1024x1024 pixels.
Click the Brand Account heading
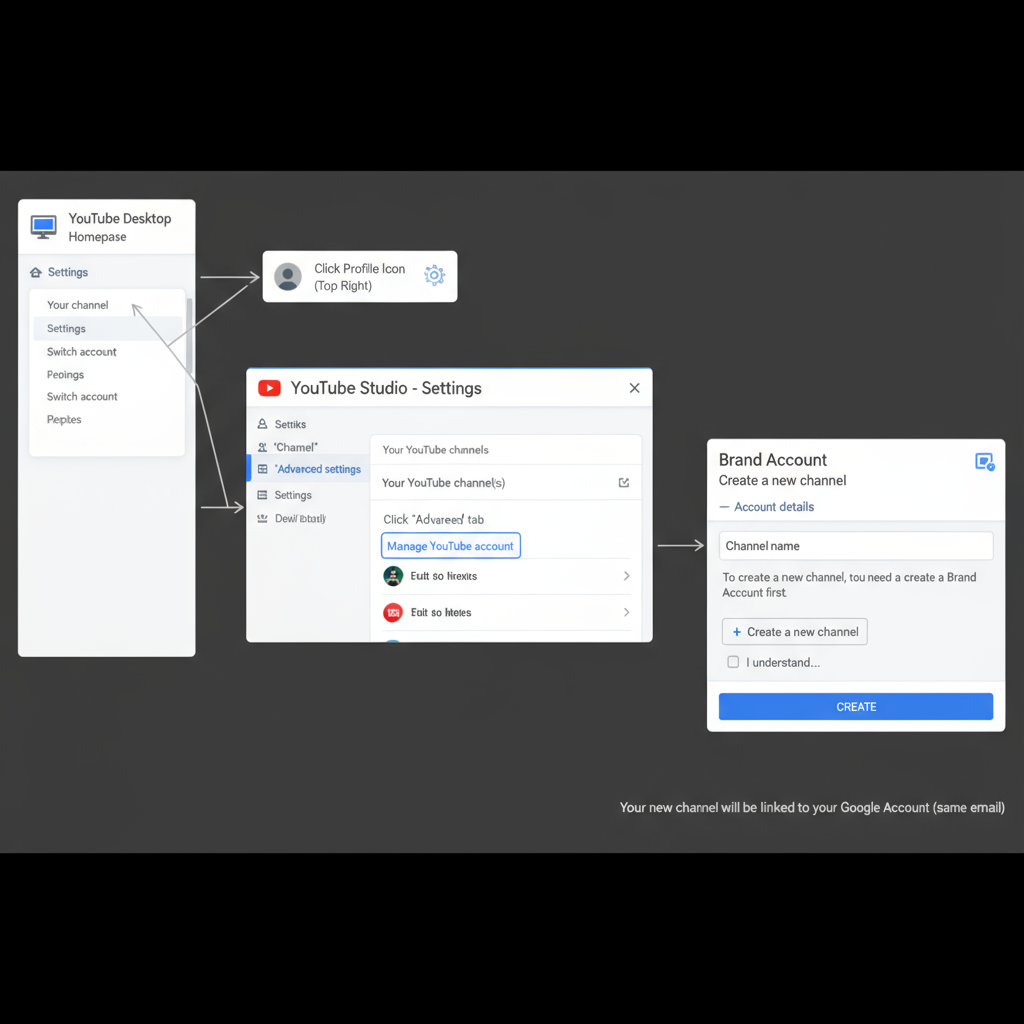click(x=773, y=460)
